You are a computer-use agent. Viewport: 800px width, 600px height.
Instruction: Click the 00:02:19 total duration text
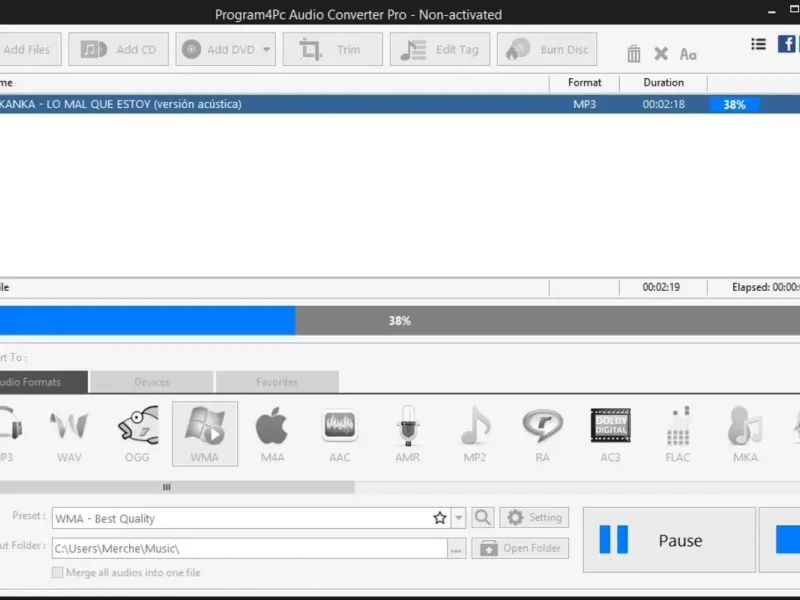click(x=661, y=287)
